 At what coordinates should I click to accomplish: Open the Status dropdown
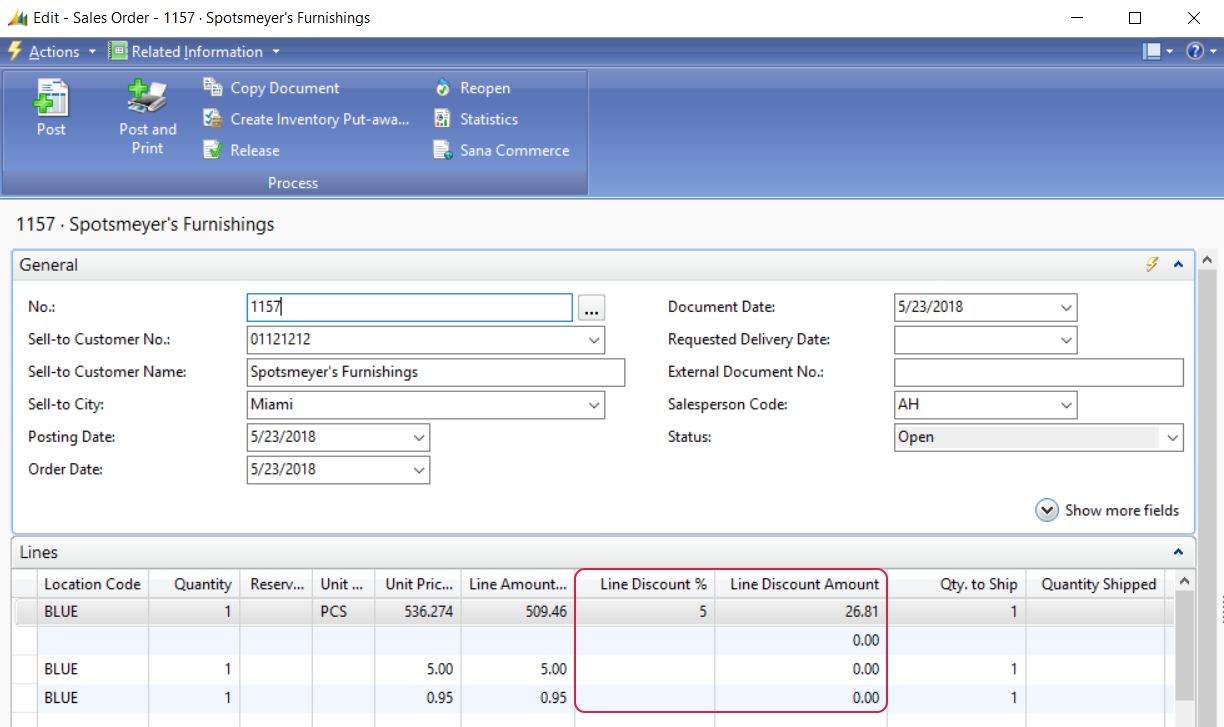point(1172,437)
